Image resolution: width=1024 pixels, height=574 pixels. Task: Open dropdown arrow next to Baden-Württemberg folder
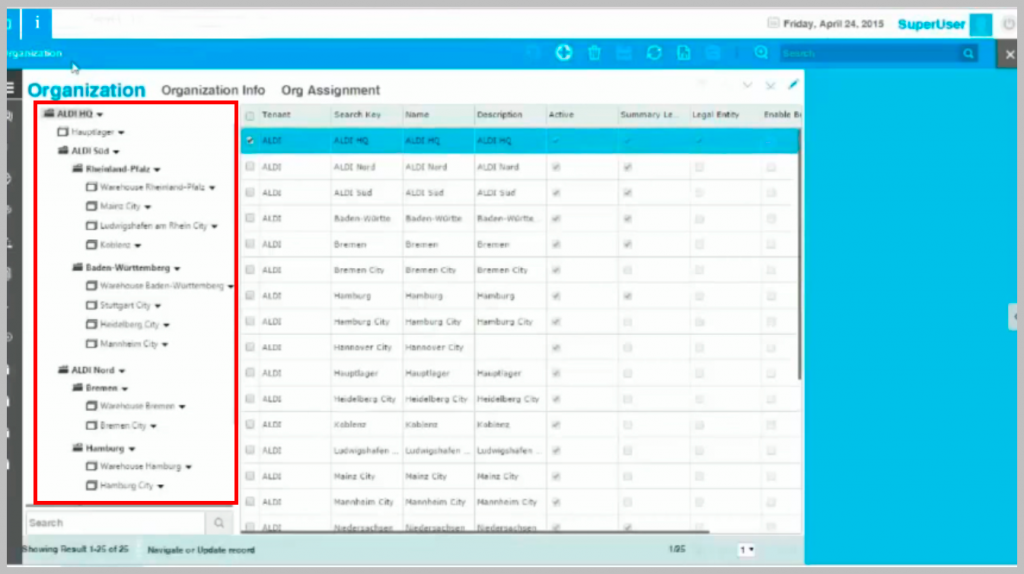[177, 268]
